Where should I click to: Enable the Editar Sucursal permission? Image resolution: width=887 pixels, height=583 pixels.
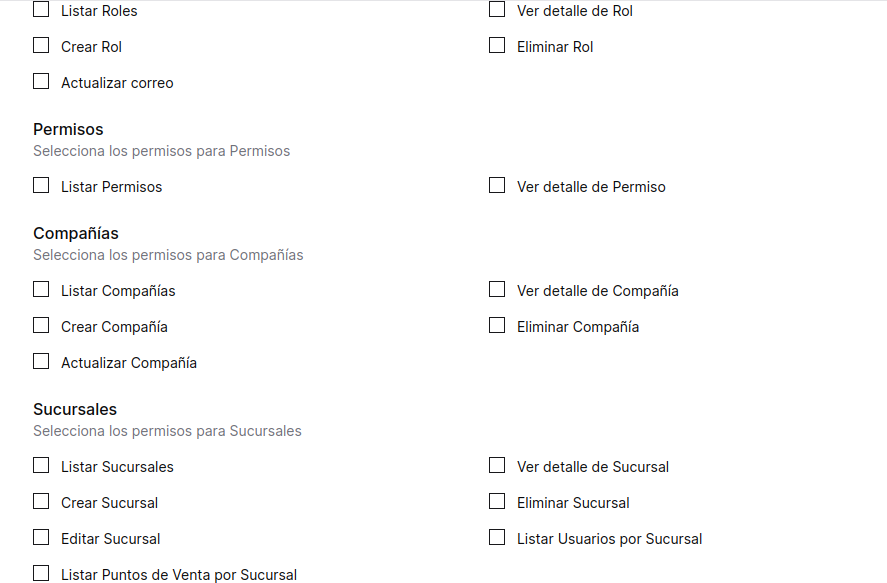[41, 537]
